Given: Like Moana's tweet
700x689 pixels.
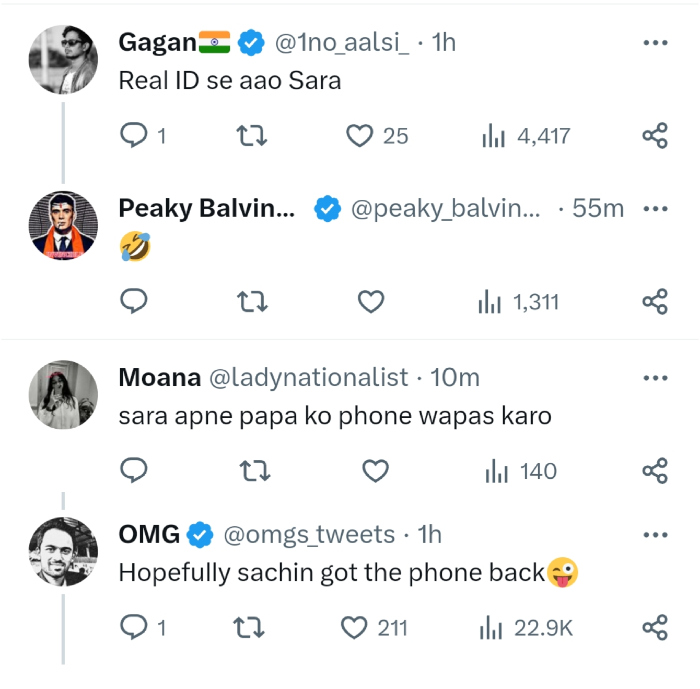Looking at the screenshot, I should tap(374, 470).
